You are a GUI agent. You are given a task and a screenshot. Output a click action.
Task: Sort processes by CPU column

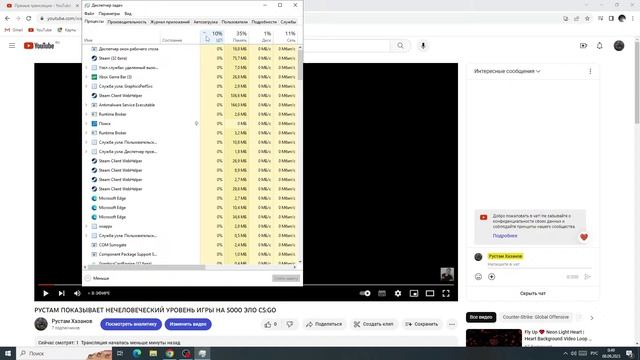212,36
